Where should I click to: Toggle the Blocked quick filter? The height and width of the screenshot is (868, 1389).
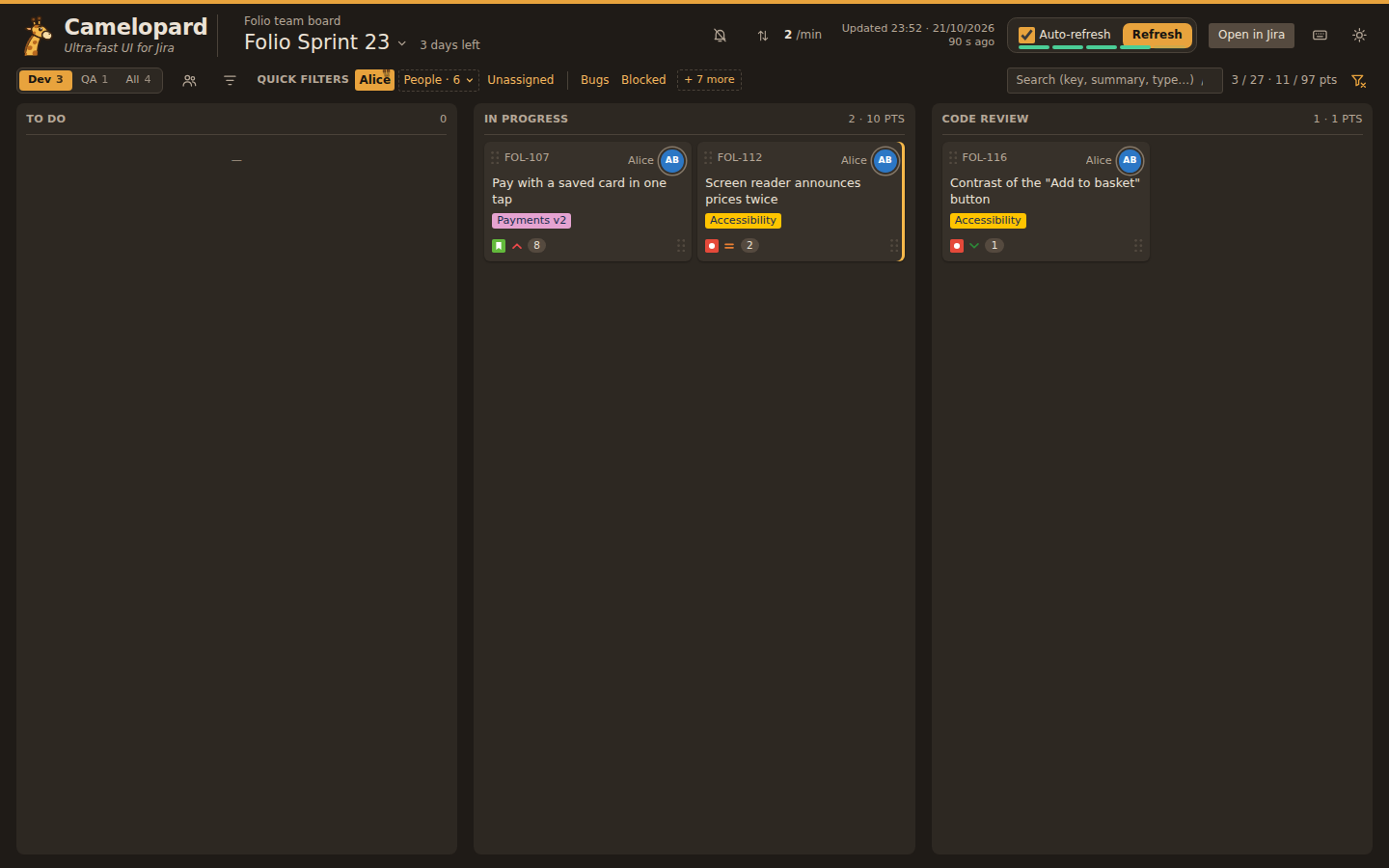pyautogui.click(x=643, y=80)
